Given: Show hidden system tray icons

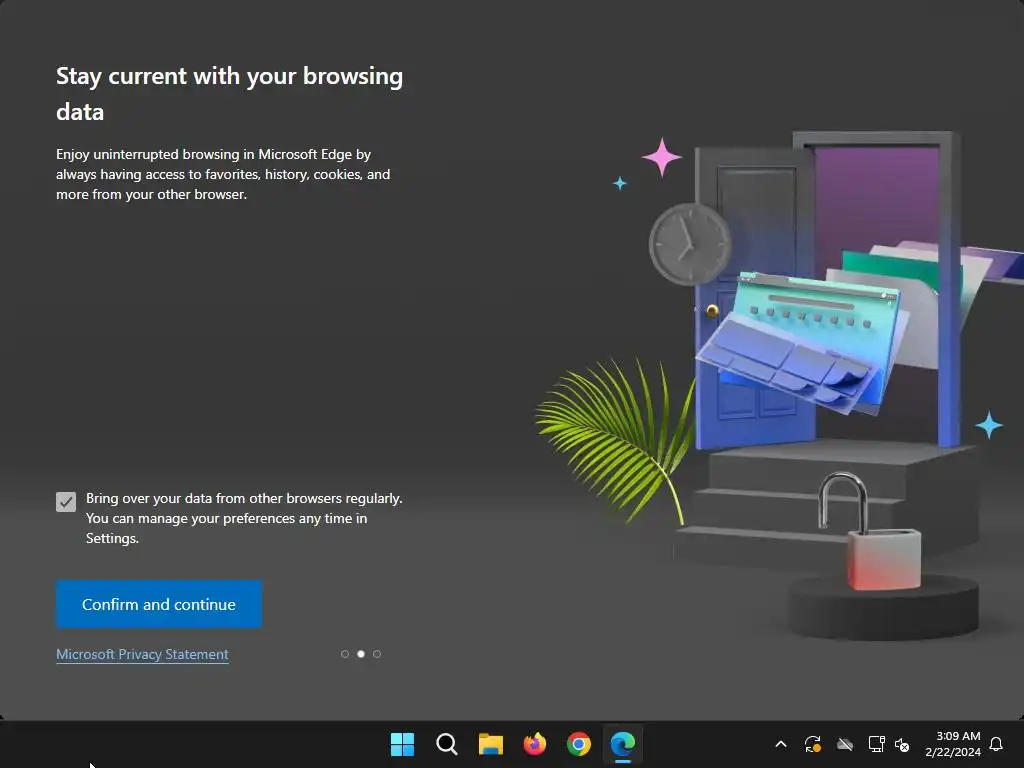Looking at the screenshot, I should tap(781, 744).
